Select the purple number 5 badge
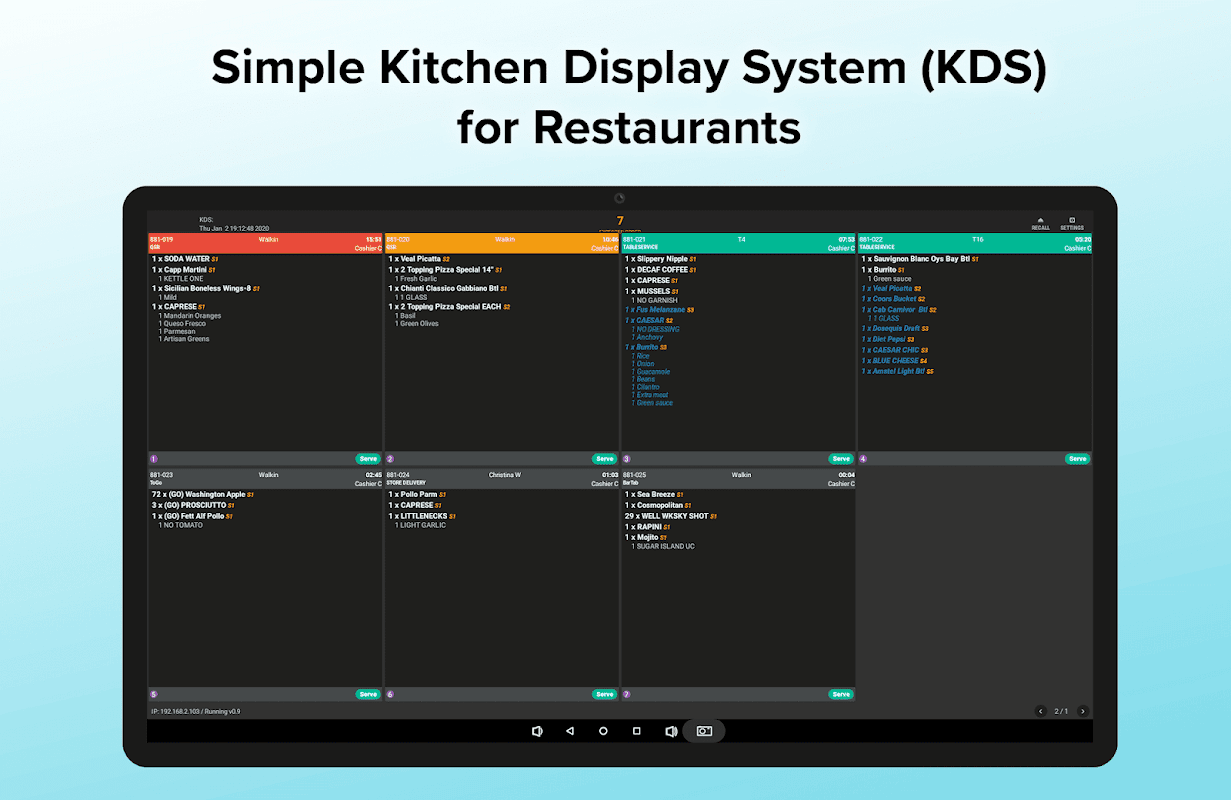 coord(153,694)
